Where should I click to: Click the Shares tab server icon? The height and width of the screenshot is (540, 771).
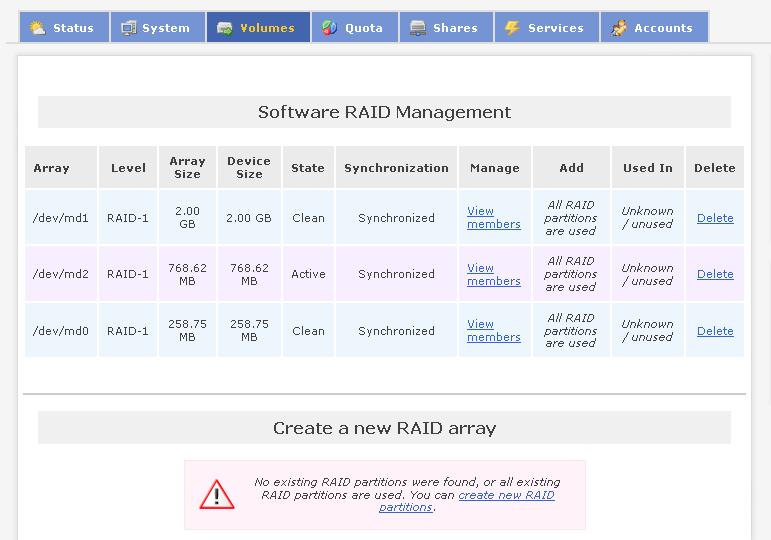pos(418,28)
